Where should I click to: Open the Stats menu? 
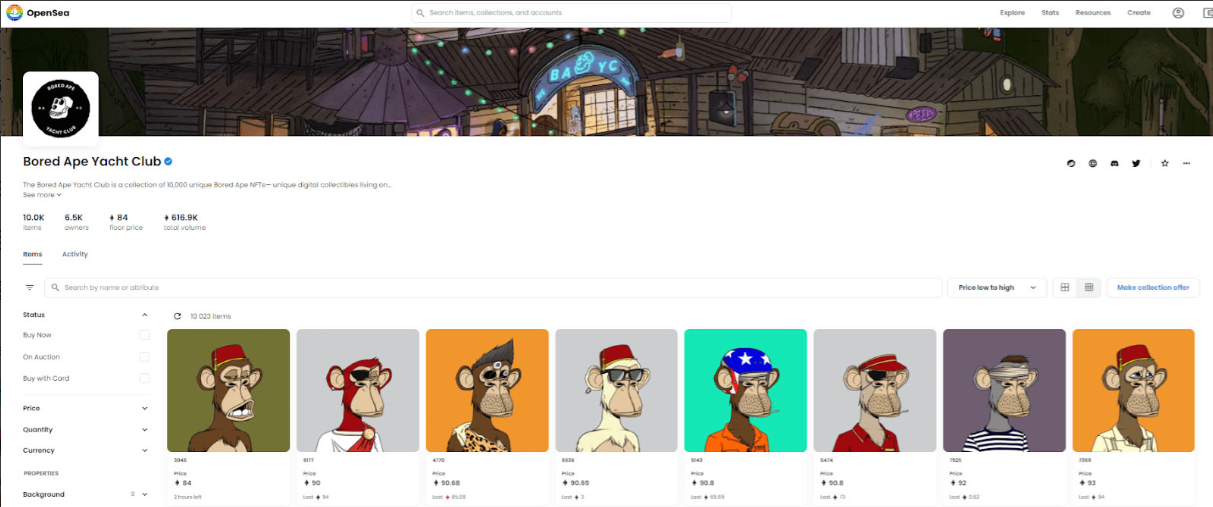(x=1050, y=13)
